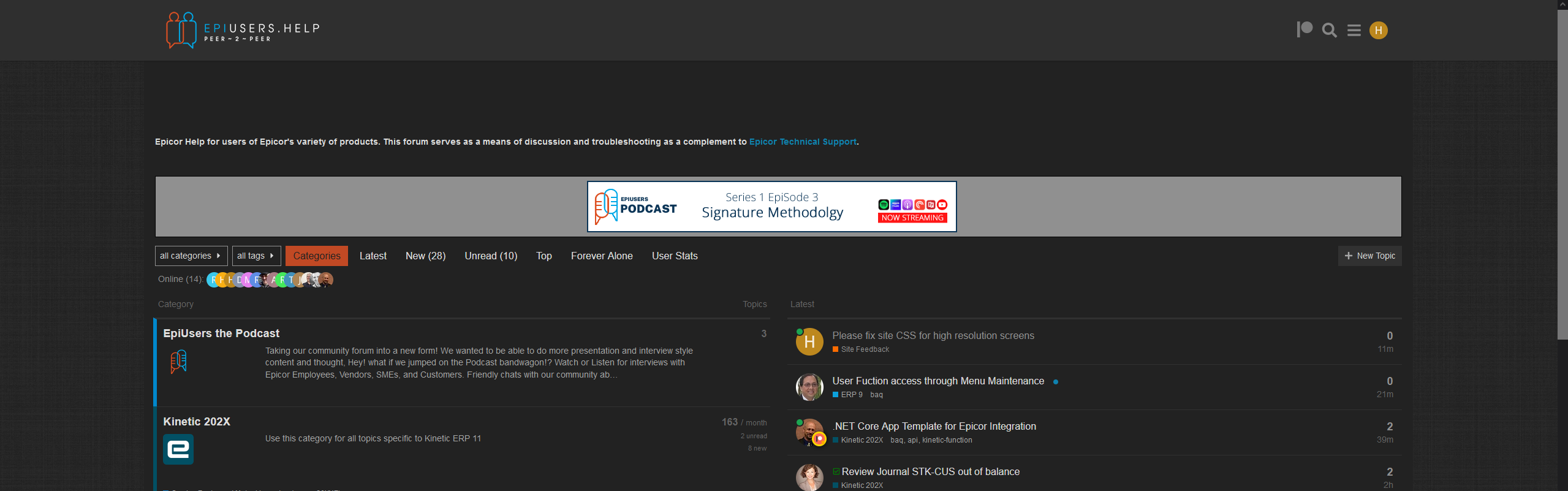Follow the Epicor Technical Support link
This screenshot has height=491, width=1568.
point(803,142)
